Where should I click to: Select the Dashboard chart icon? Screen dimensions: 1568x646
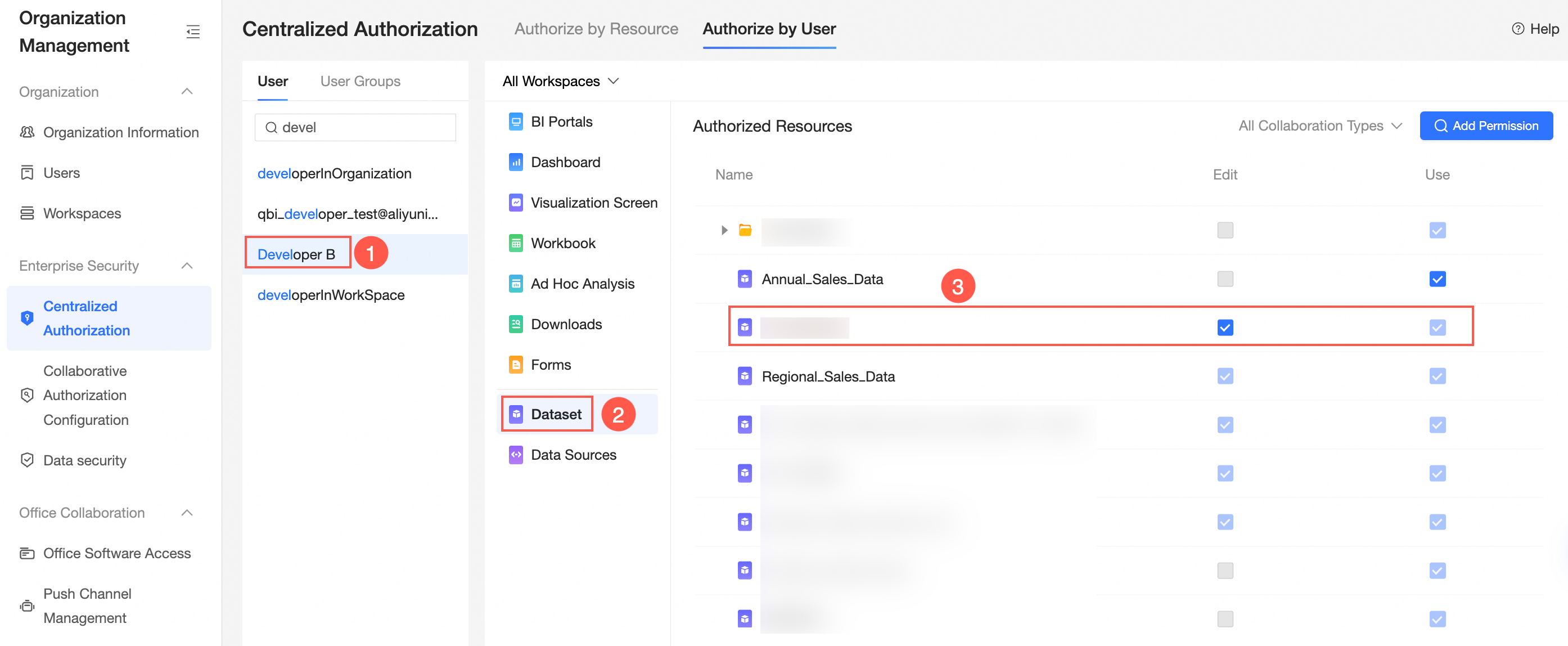(x=516, y=163)
